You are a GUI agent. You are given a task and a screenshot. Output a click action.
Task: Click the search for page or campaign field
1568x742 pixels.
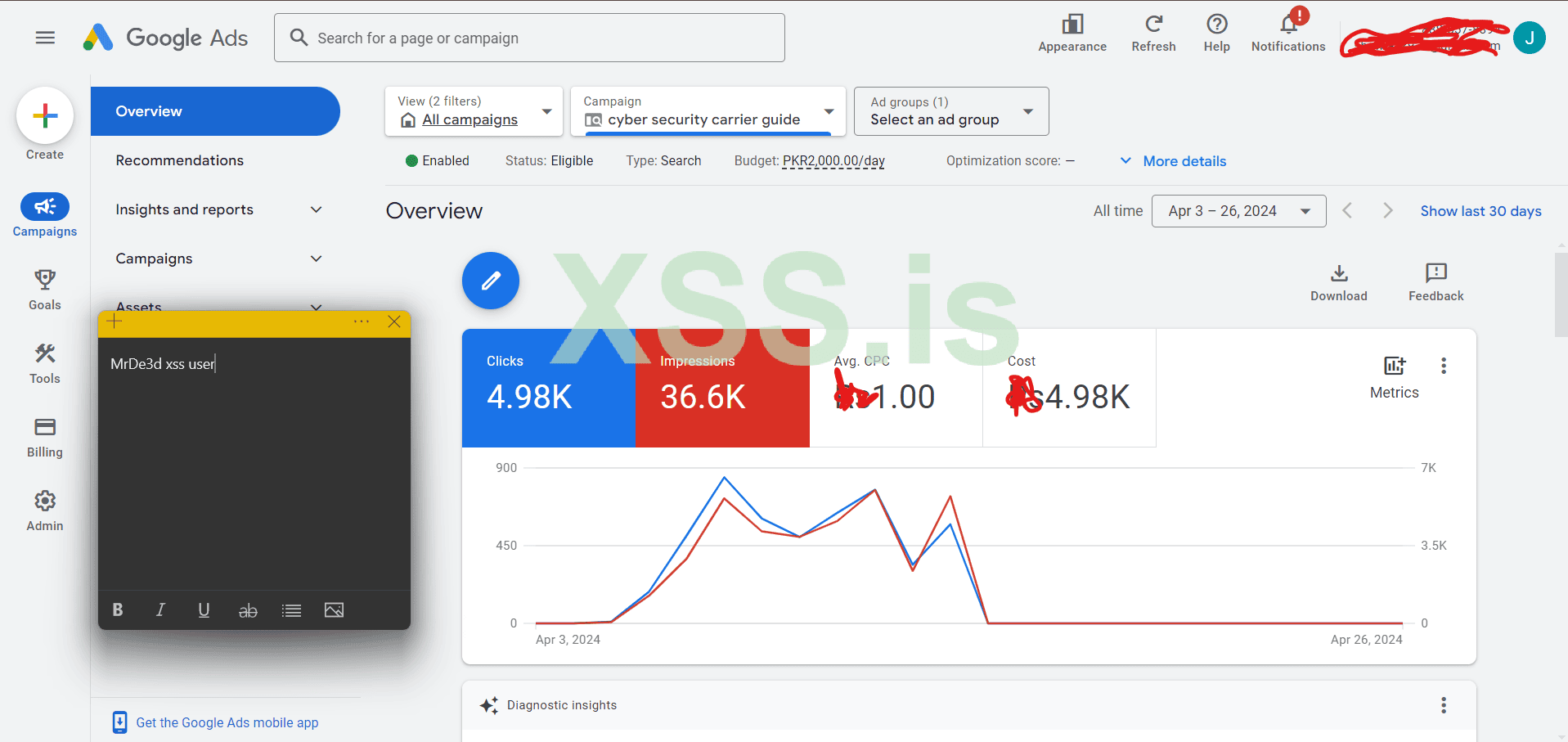(x=529, y=38)
